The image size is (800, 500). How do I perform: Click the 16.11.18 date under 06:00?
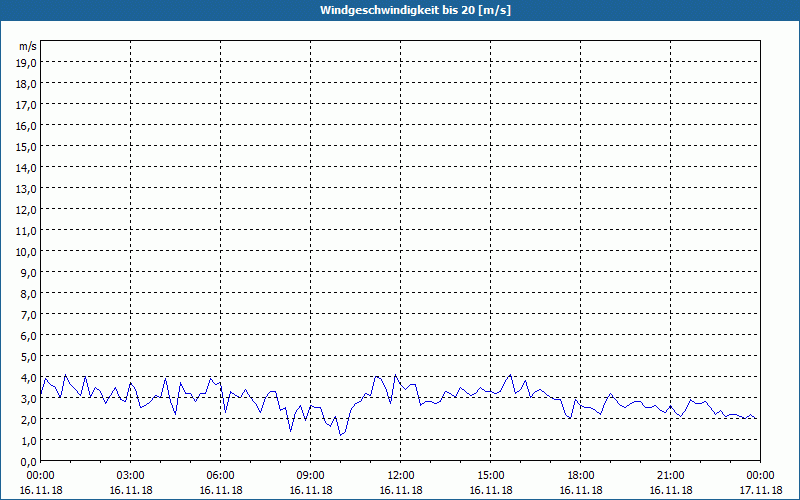220,490
